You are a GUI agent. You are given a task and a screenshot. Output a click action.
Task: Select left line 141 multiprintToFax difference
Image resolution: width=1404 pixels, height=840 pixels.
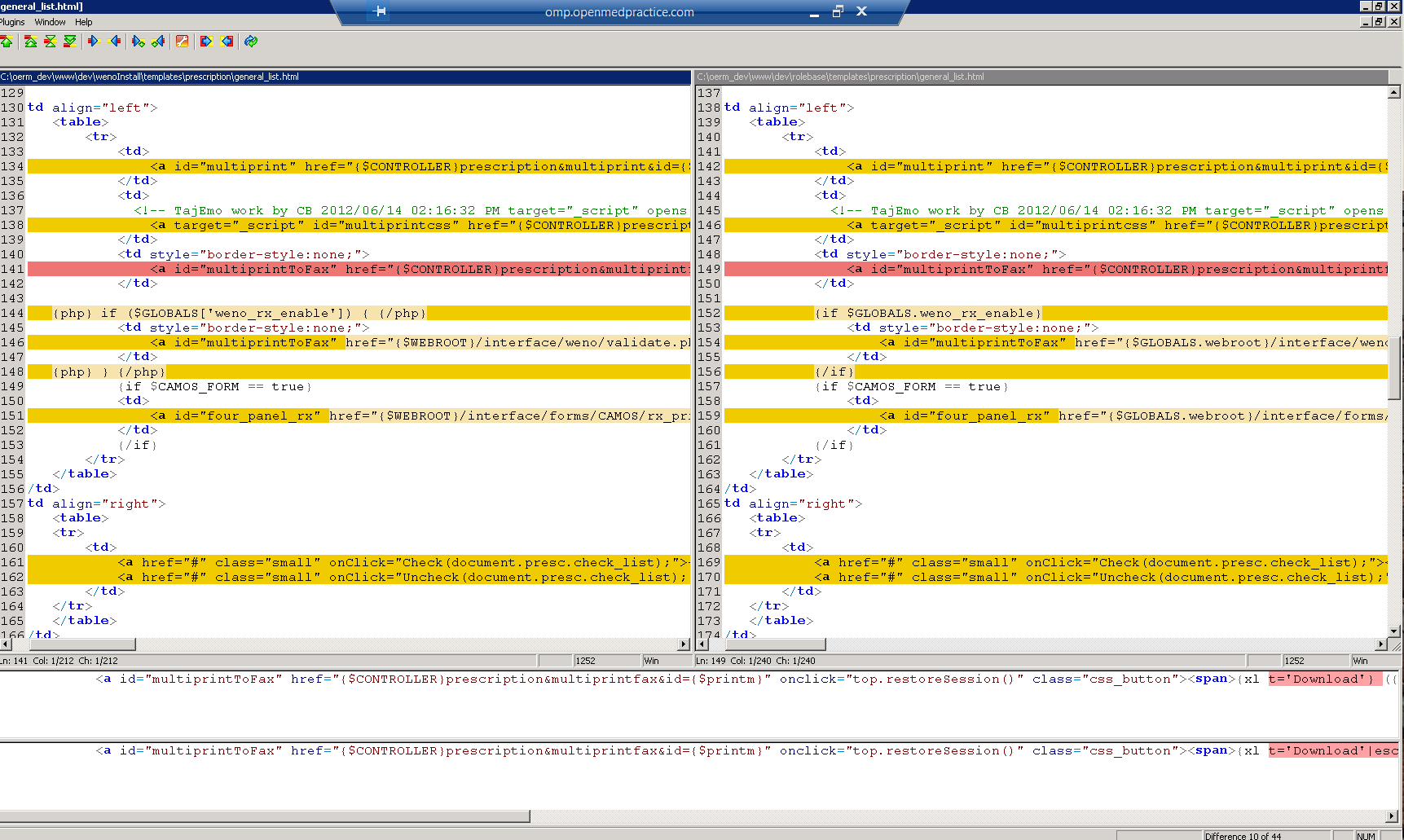tap(359, 269)
